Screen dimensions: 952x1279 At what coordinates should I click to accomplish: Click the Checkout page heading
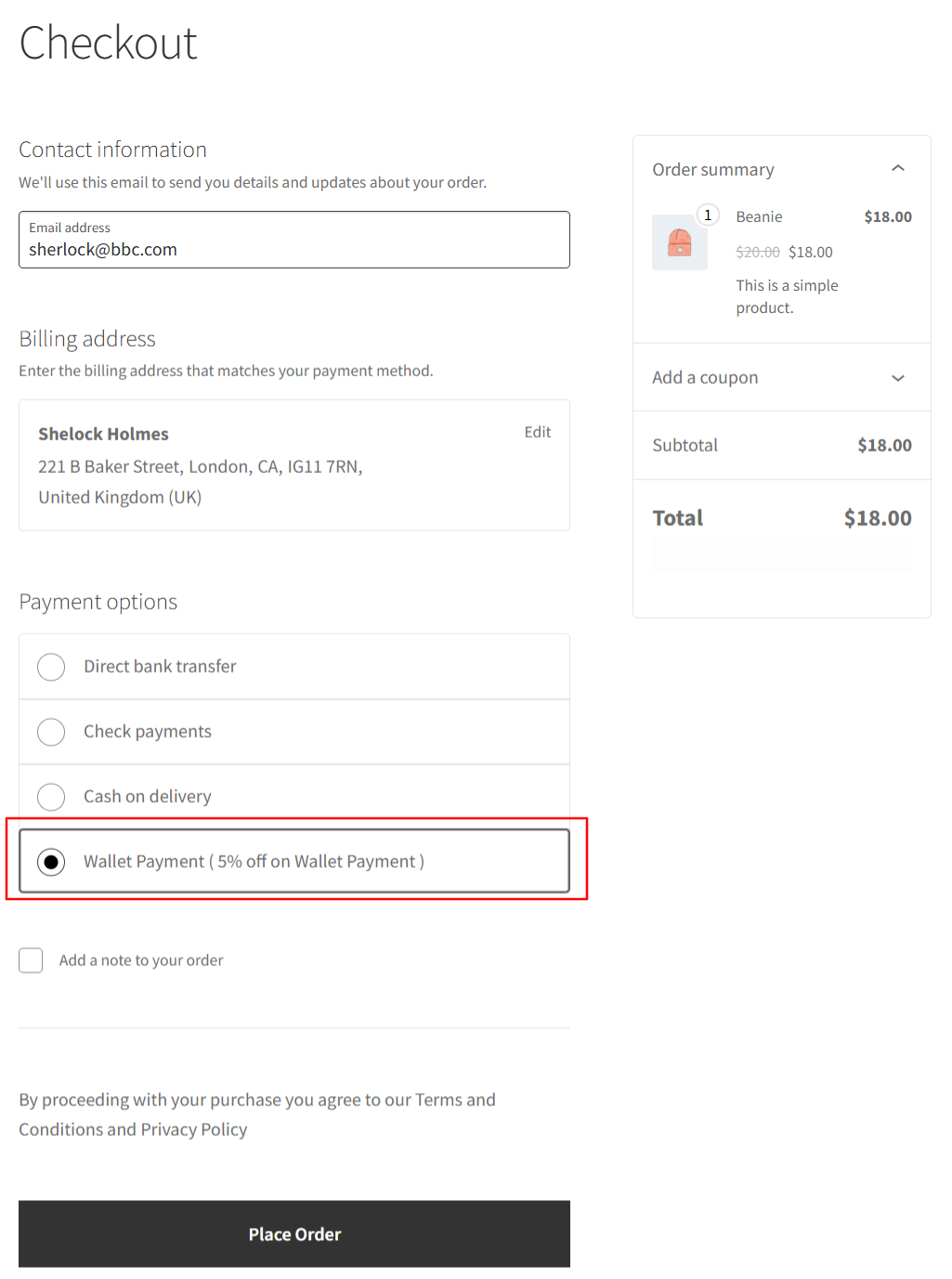(x=108, y=43)
